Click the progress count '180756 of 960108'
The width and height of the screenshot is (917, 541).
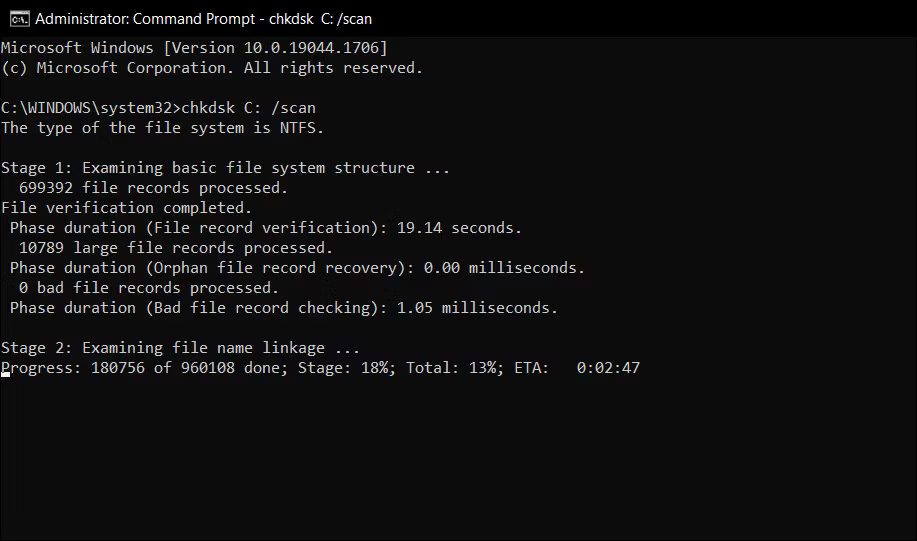[163, 368]
